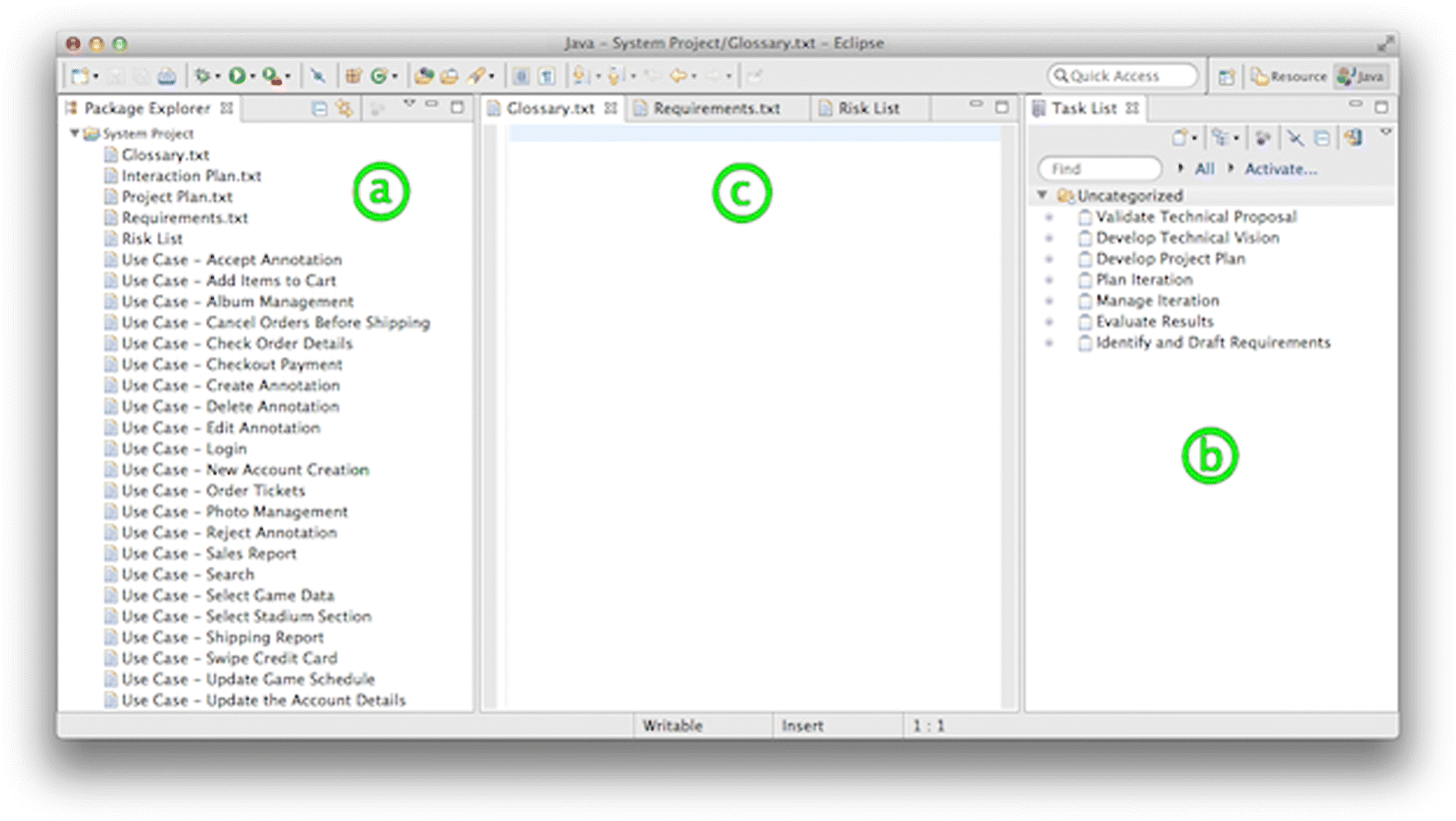Click the green Run button icon

coord(237,76)
